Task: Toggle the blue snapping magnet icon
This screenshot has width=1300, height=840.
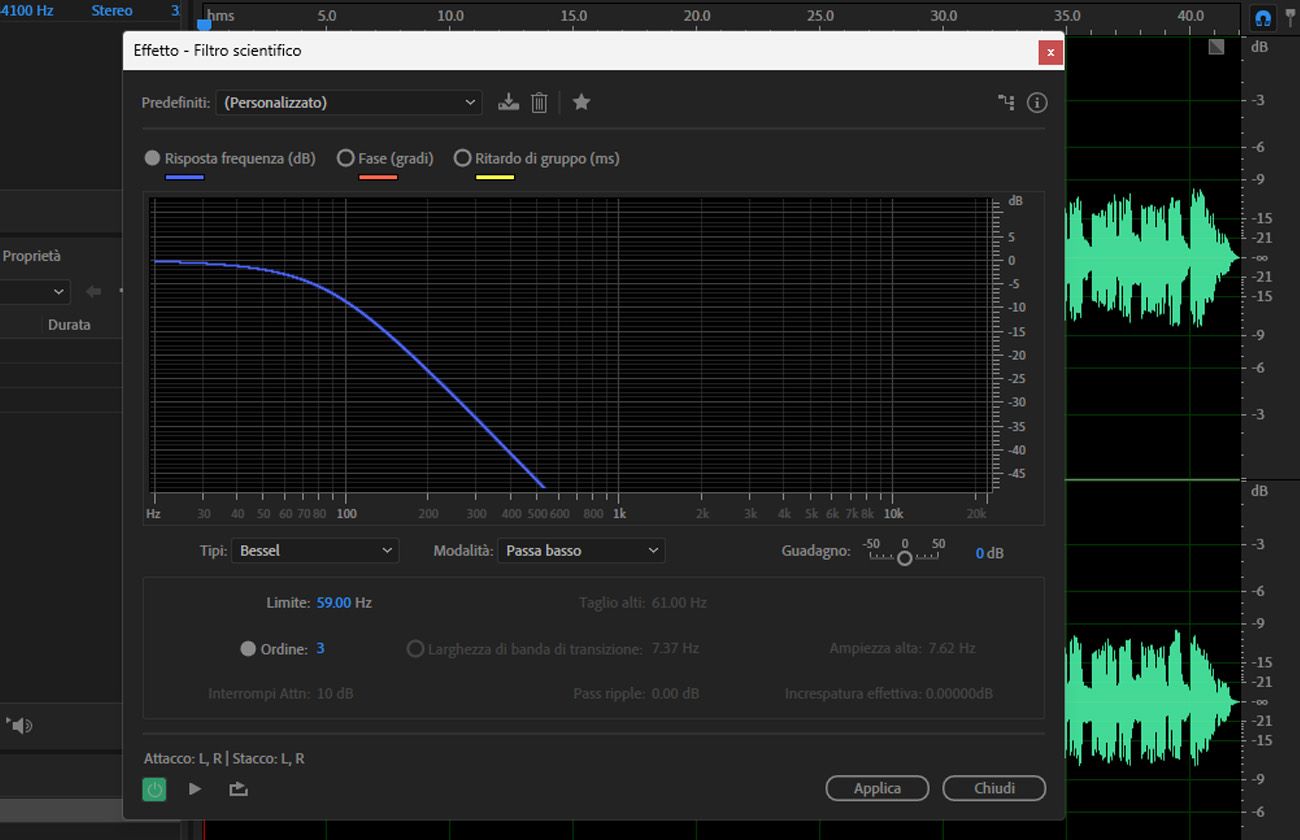Action: pyautogui.click(x=1262, y=18)
